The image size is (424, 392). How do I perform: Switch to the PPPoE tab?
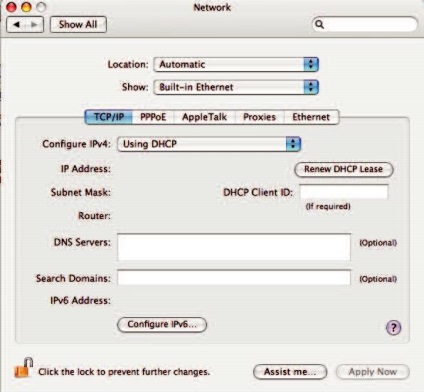pyautogui.click(x=153, y=117)
